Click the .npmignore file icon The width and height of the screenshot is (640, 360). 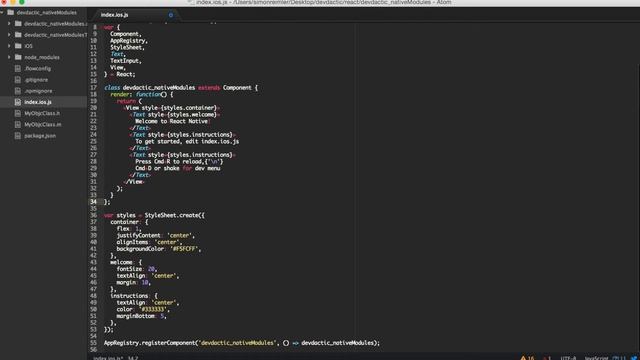click(18, 91)
